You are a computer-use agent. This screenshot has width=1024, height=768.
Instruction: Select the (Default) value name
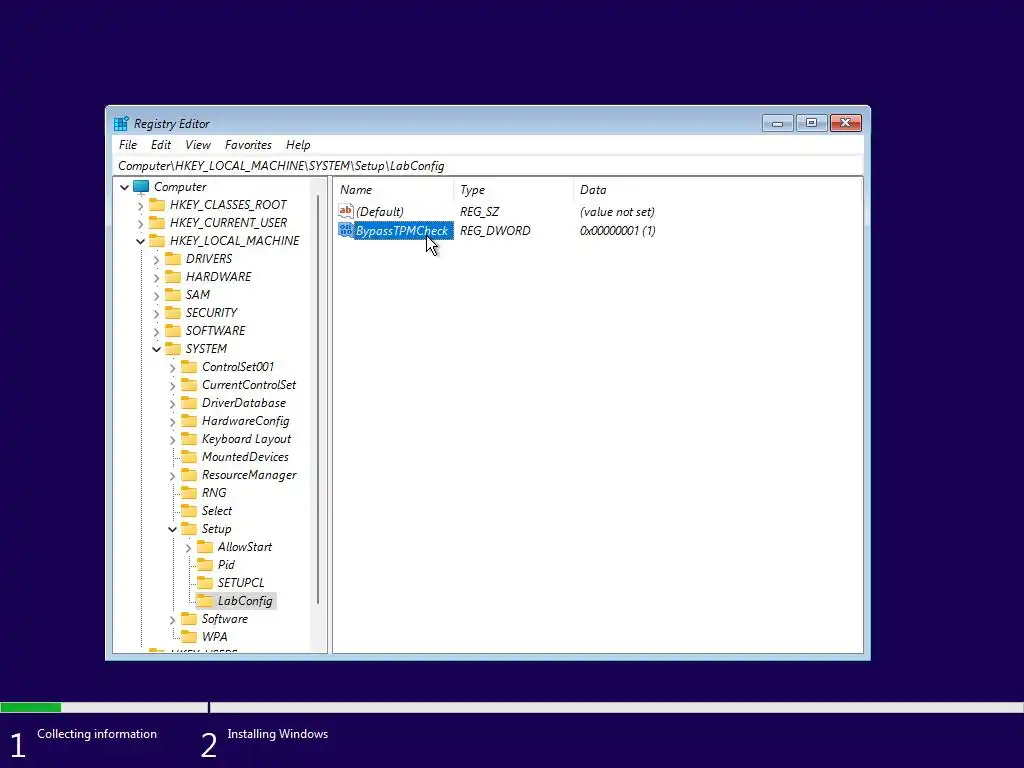[379, 212]
